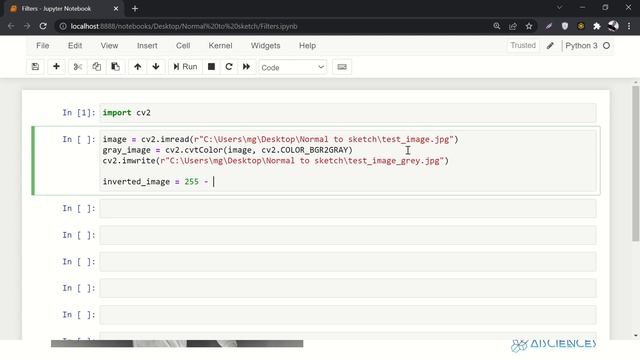Click the Python 3 kernel label

point(581,46)
